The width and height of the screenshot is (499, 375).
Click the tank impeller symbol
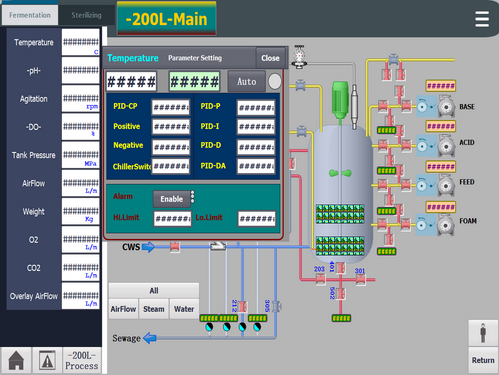pyautogui.click(x=340, y=173)
